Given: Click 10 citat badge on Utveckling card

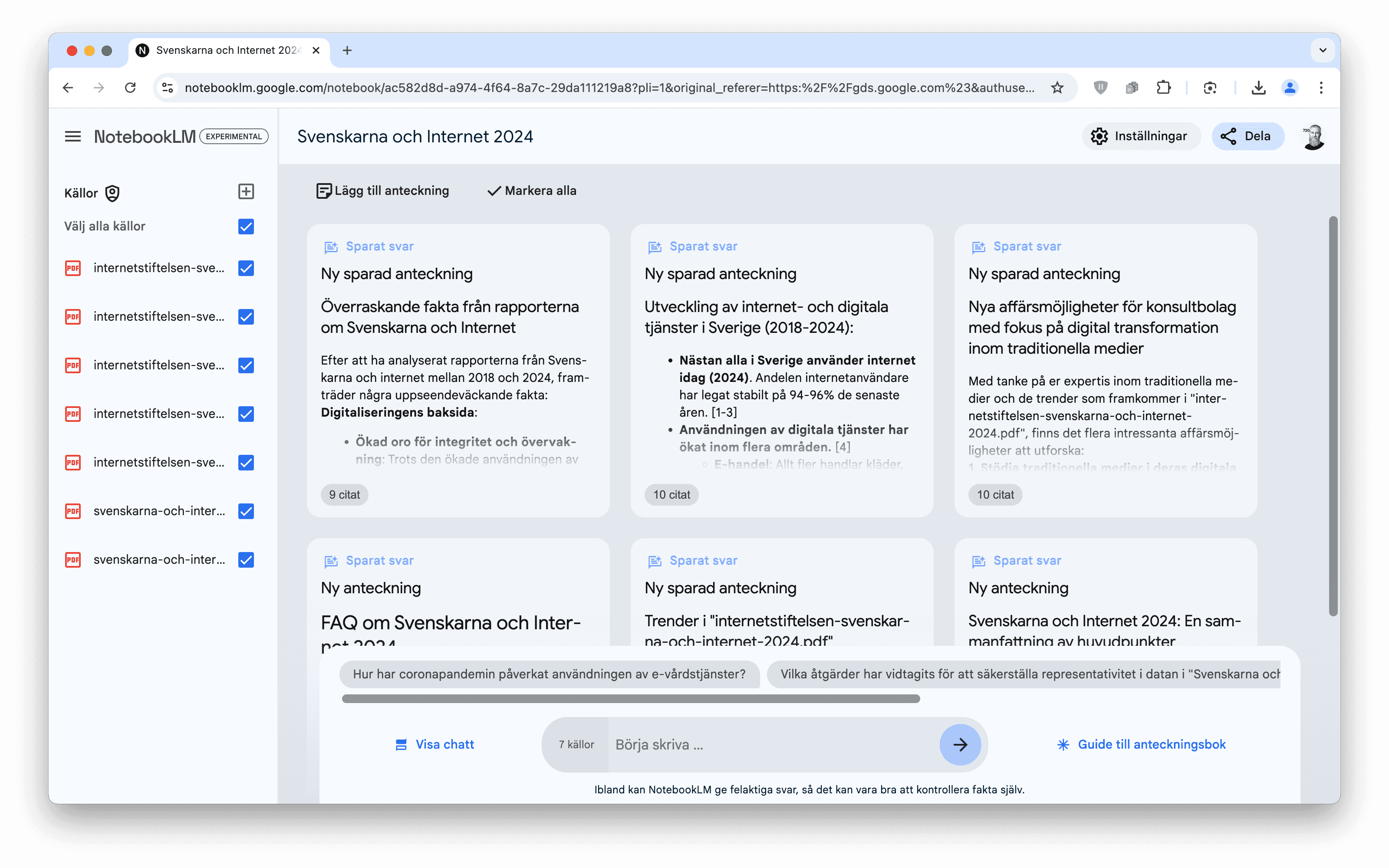Looking at the screenshot, I should [671, 495].
